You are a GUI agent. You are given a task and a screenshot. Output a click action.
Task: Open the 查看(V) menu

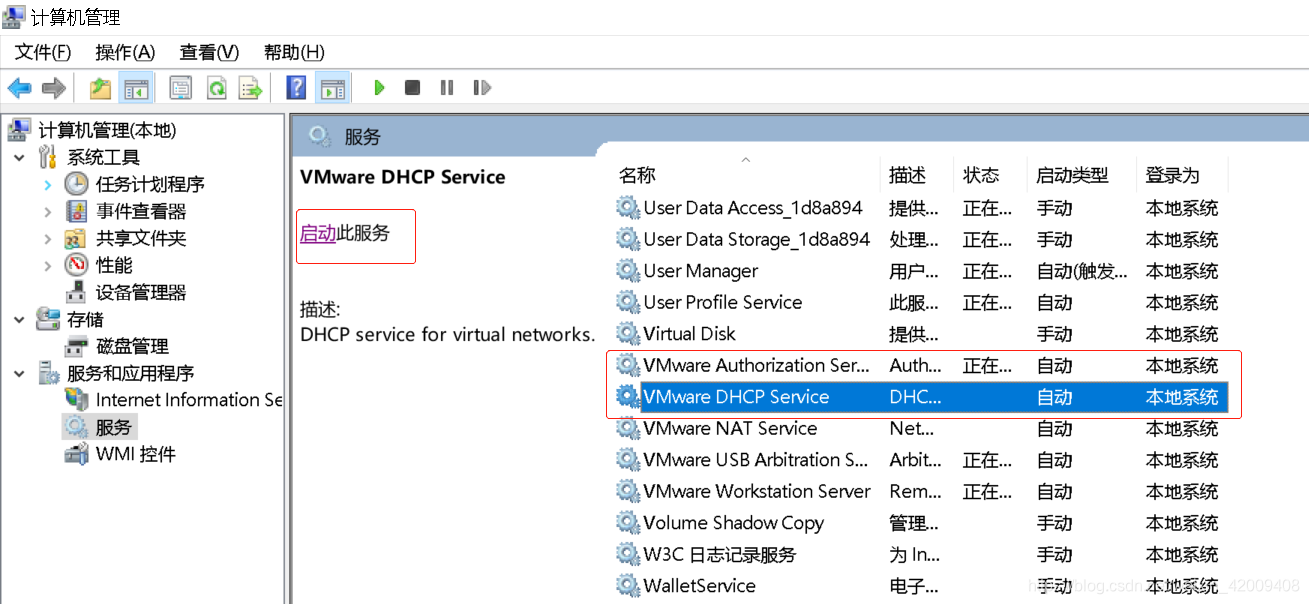pyautogui.click(x=209, y=52)
